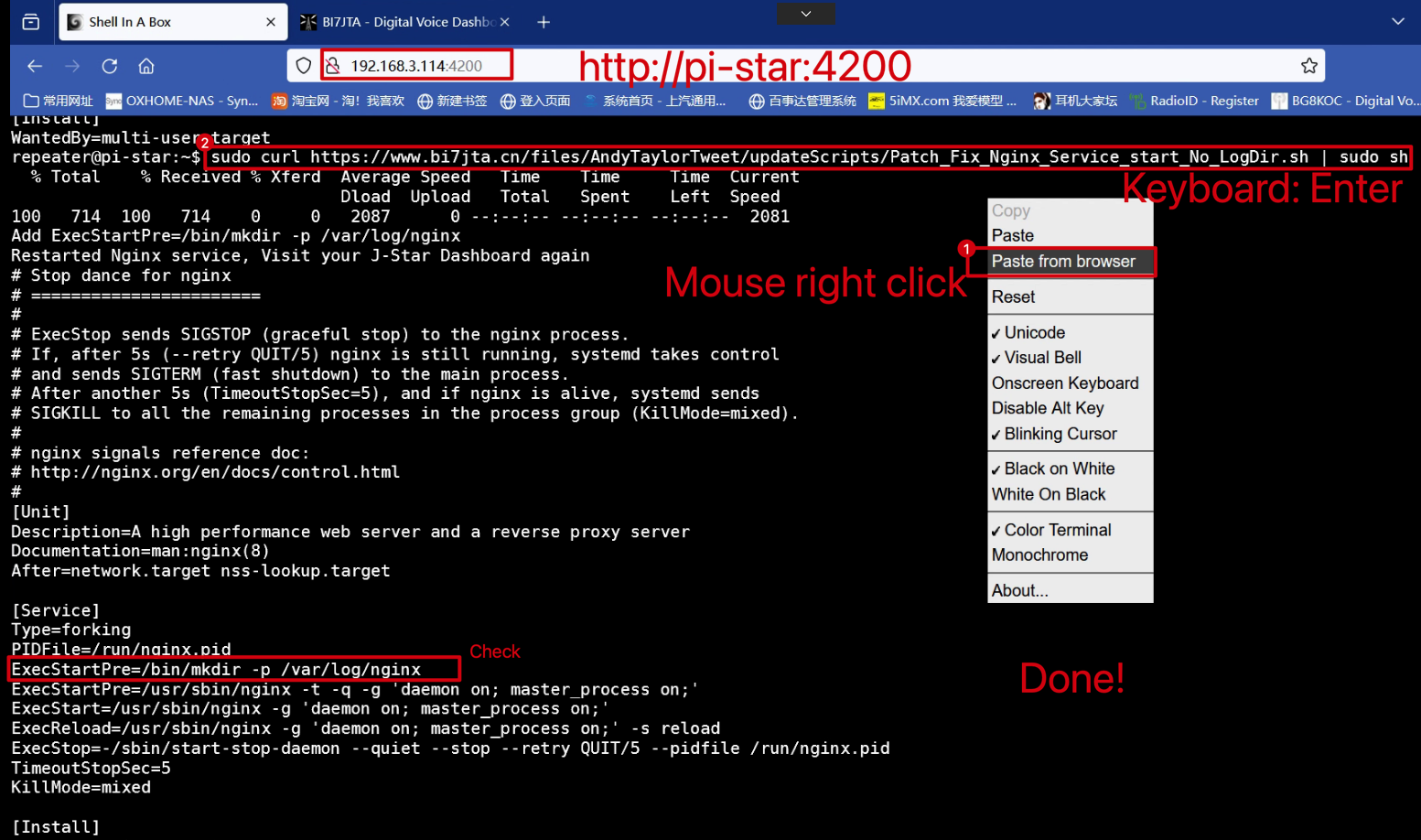Select Paste from browser in context menu
This screenshot has width=1421, height=840.
pos(1061,261)
